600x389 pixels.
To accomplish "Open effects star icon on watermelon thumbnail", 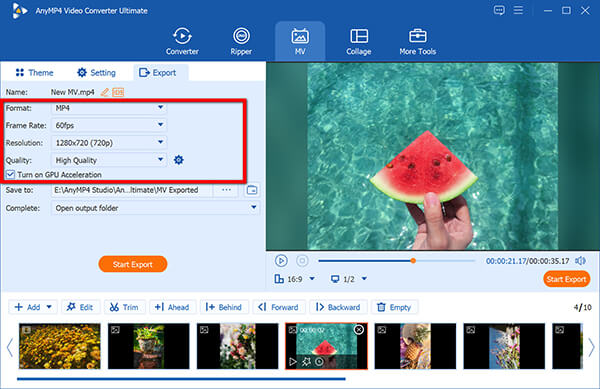I will click(x=306, y=361).
